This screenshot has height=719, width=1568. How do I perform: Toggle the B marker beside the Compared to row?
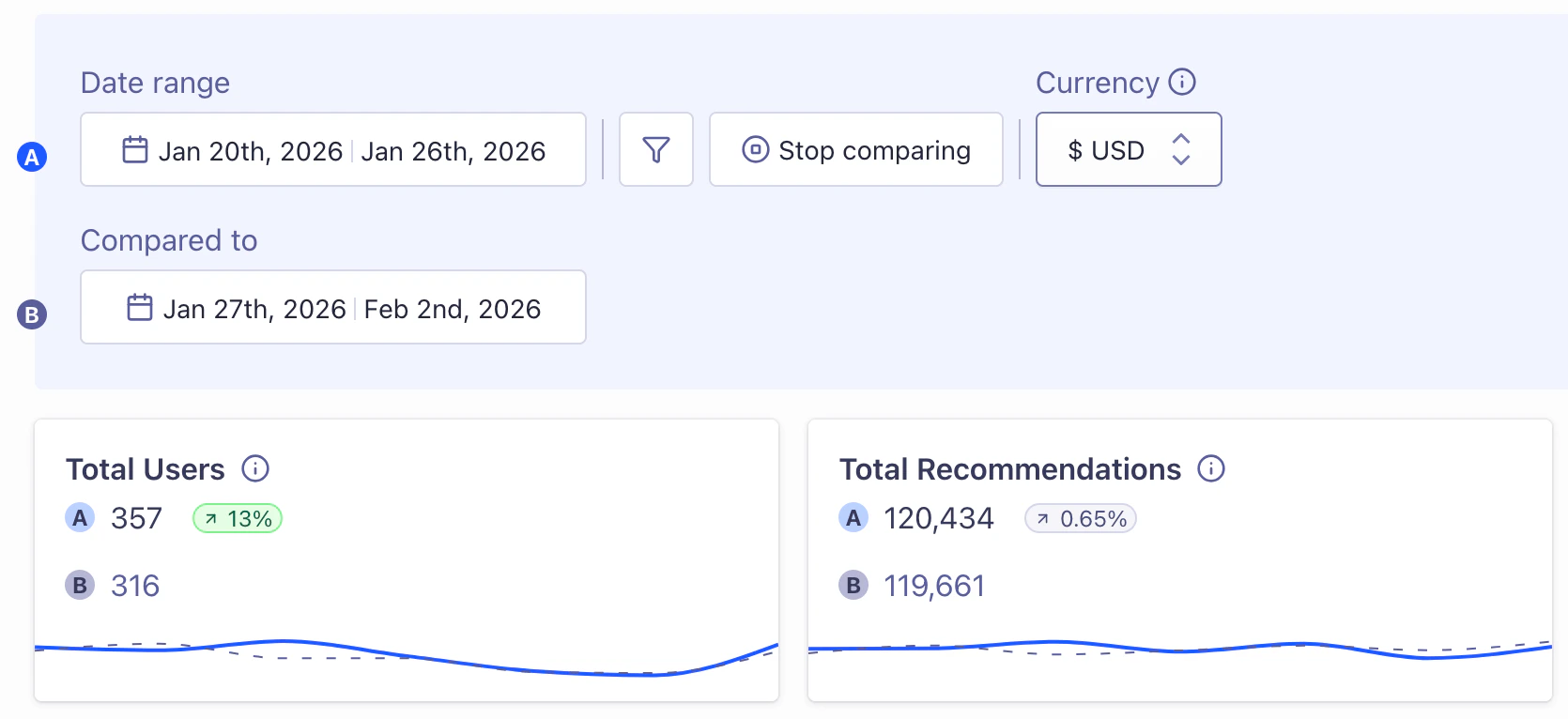[32, 314]
